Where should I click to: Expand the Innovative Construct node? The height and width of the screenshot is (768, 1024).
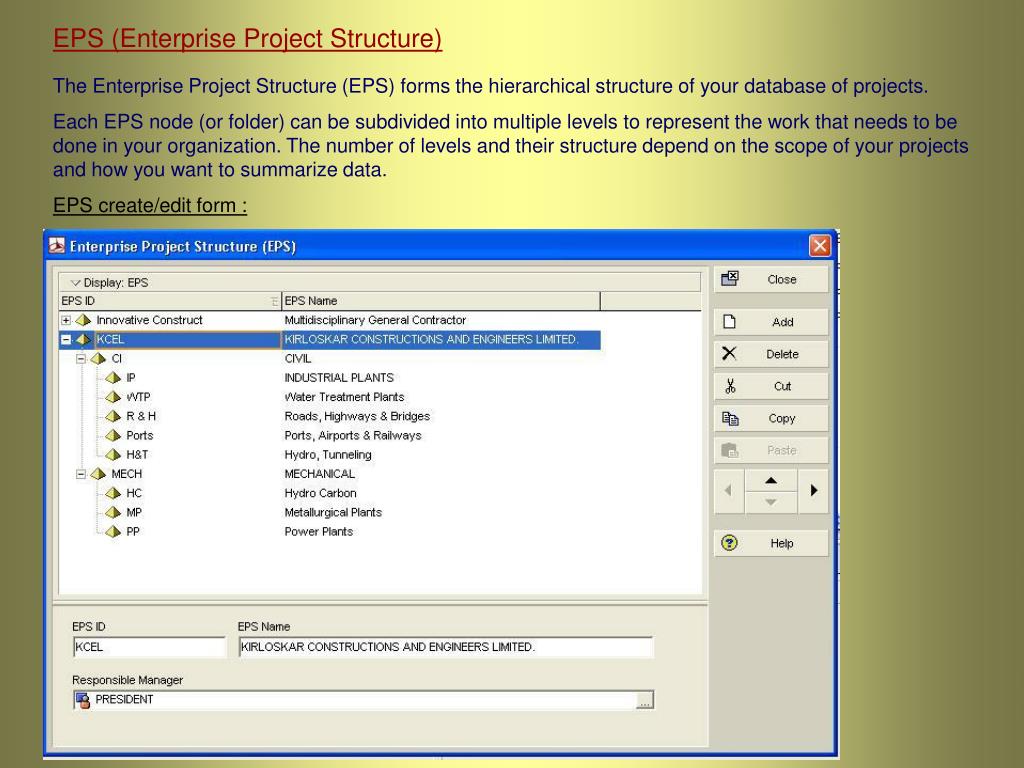click(x=66, y=320)
